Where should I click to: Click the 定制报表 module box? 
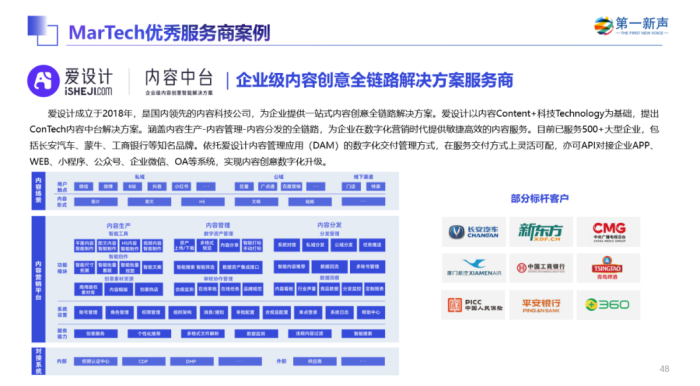click(x=375, y=289)
